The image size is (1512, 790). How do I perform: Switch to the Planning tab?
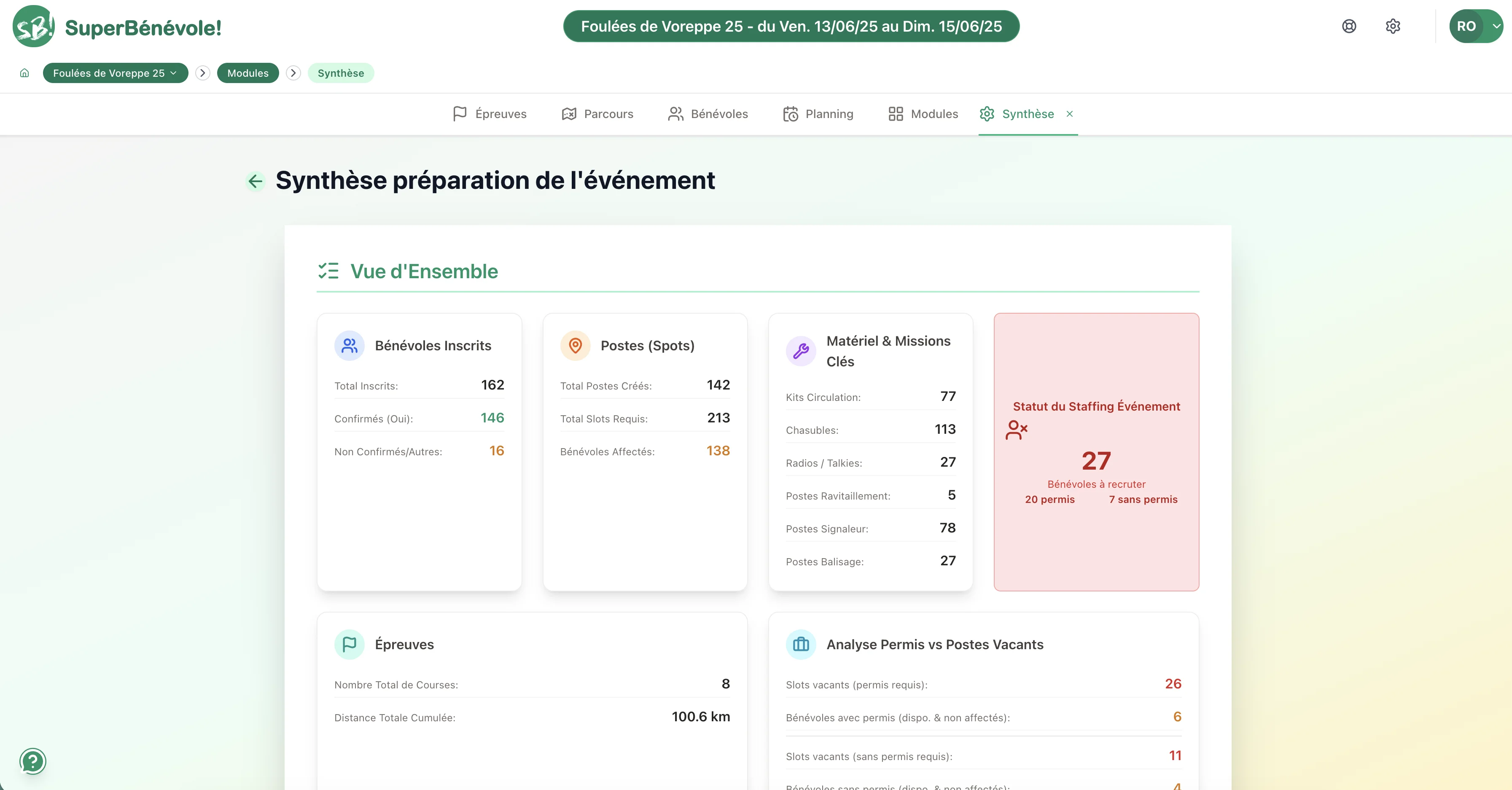pyautogui.click(x=818, y=114)
